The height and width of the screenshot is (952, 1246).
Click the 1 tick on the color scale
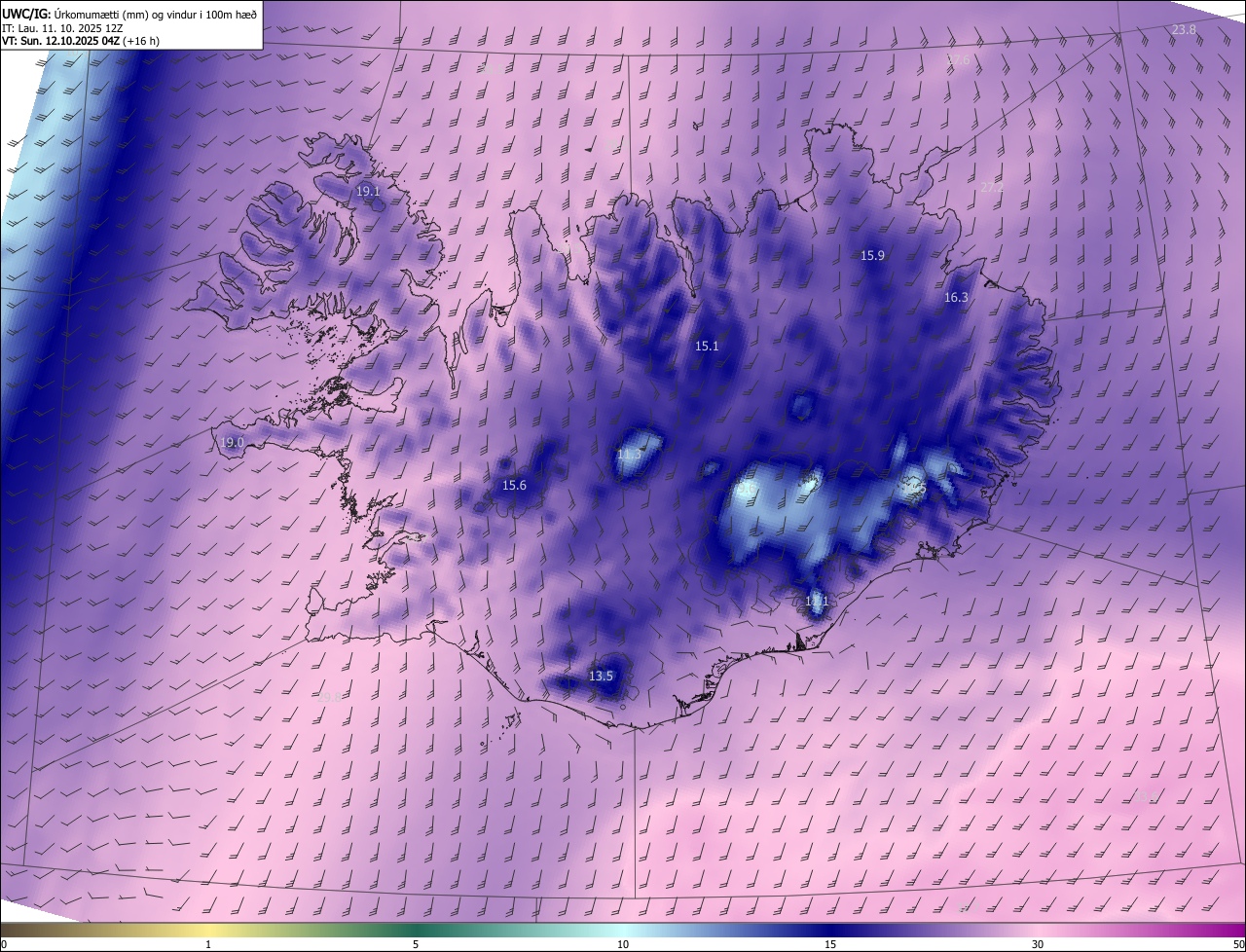tap(208, 944)
